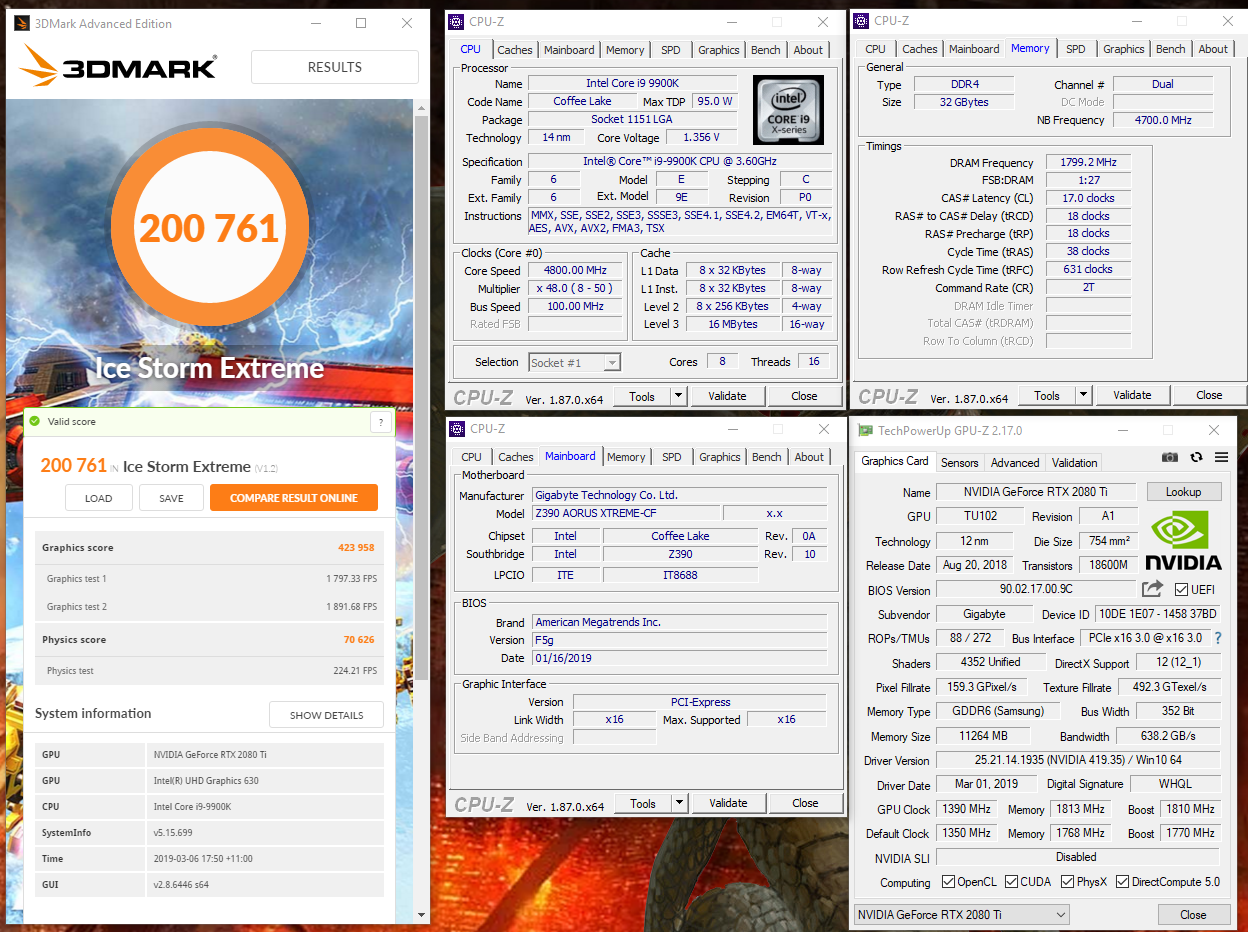The width and height of the screenshot is (1248, 932).
Task: Open the Bench tab in CPU-Z CPU window
Action: point(766,50)
